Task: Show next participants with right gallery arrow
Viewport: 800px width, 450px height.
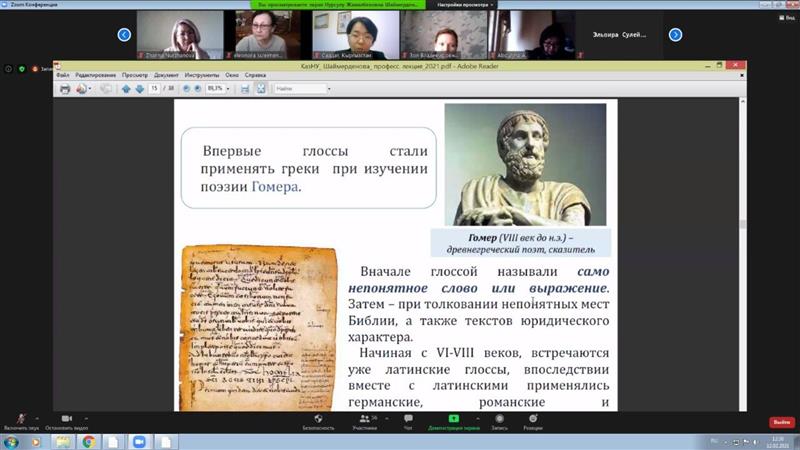Action: (x=675, y=34)
